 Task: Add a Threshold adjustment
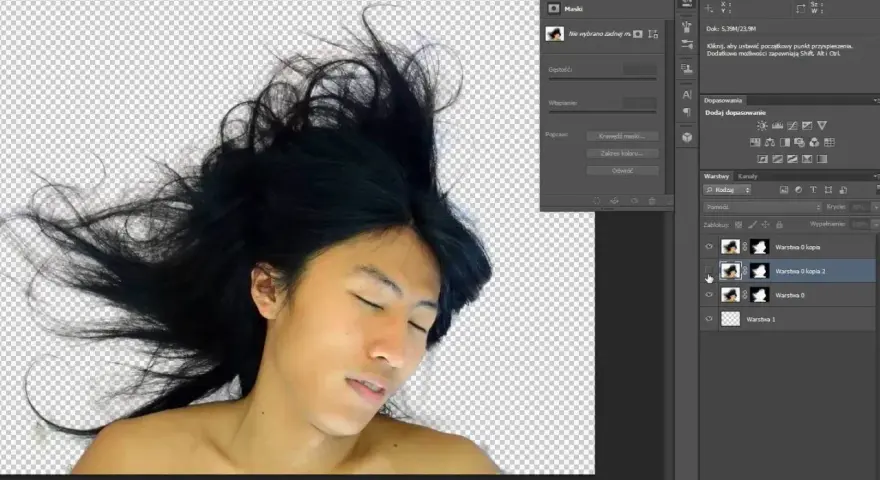tap(792, 159)
